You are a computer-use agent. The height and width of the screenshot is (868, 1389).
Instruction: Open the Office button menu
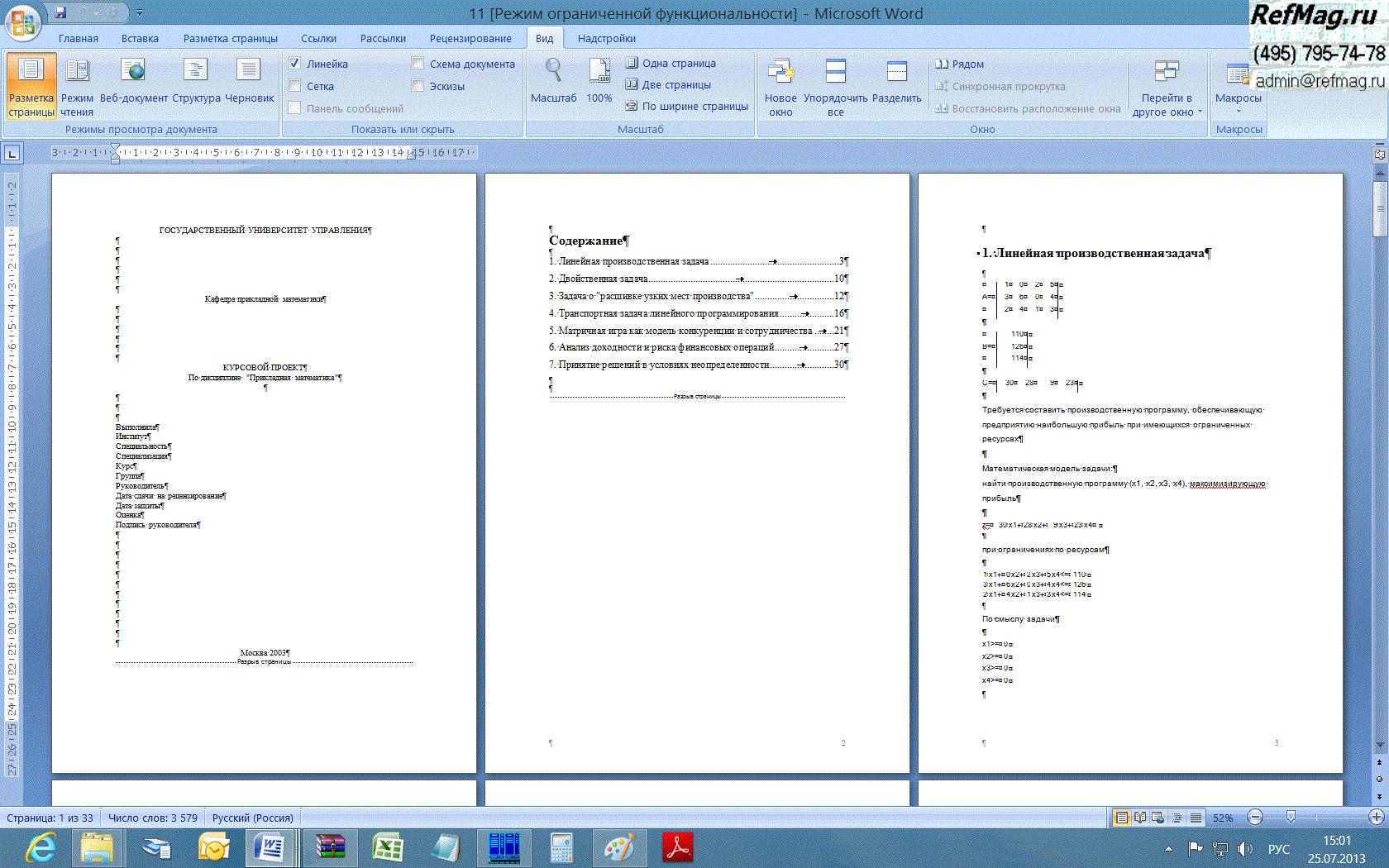click(x=22, y=22)
